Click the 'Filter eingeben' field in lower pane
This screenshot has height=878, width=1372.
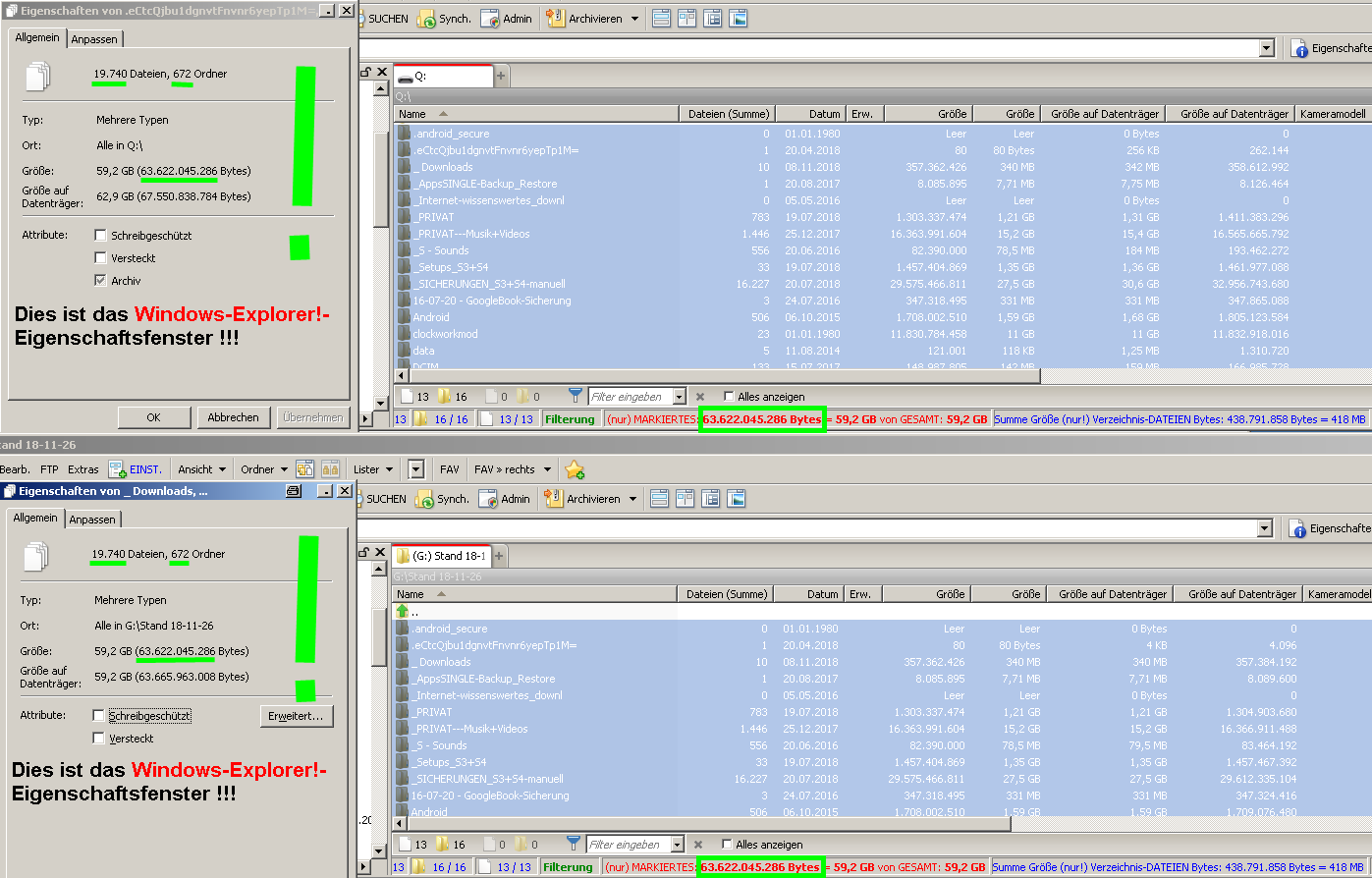tap(628, 845)
